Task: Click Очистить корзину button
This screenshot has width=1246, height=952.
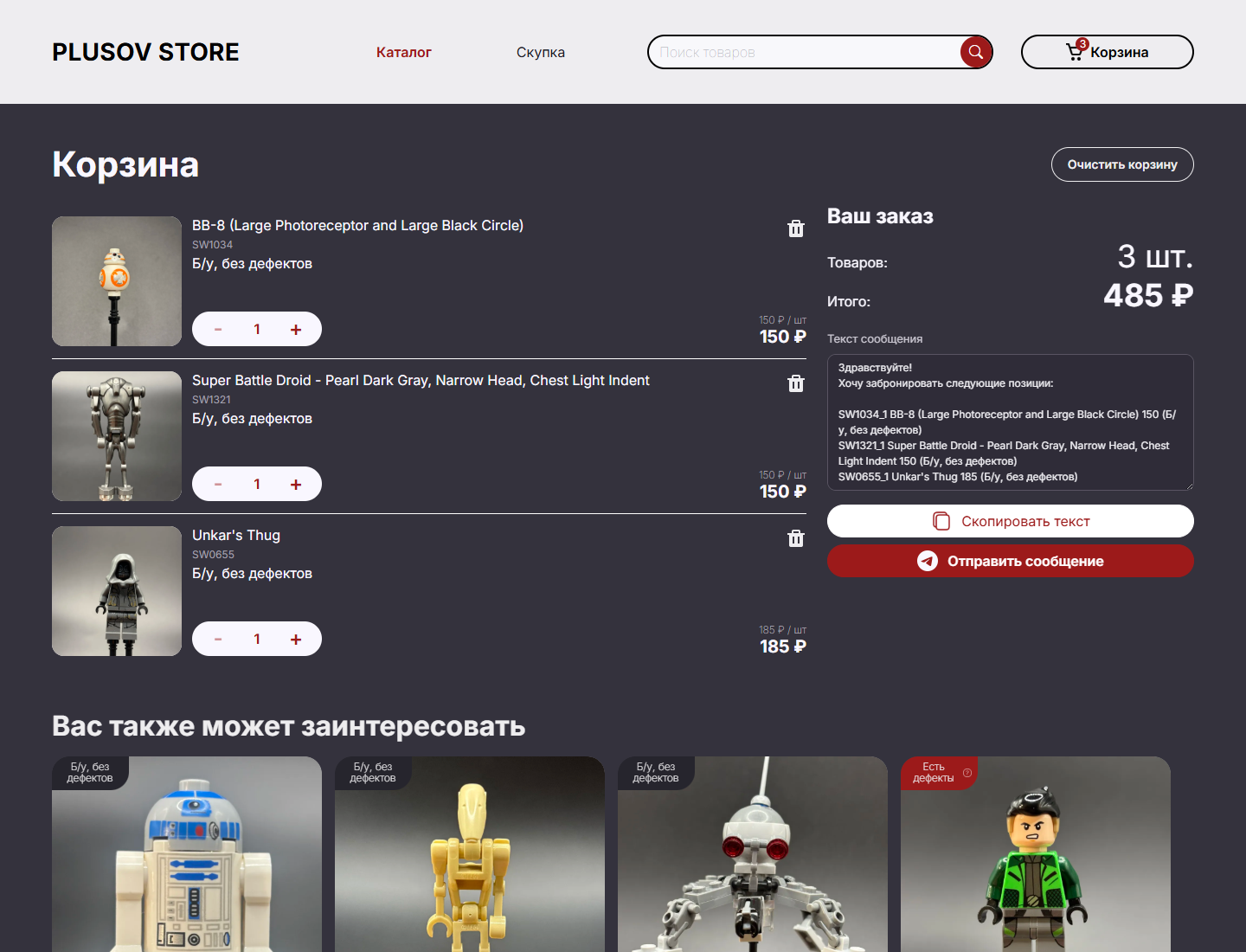Action: click(x=1122, y=164)
